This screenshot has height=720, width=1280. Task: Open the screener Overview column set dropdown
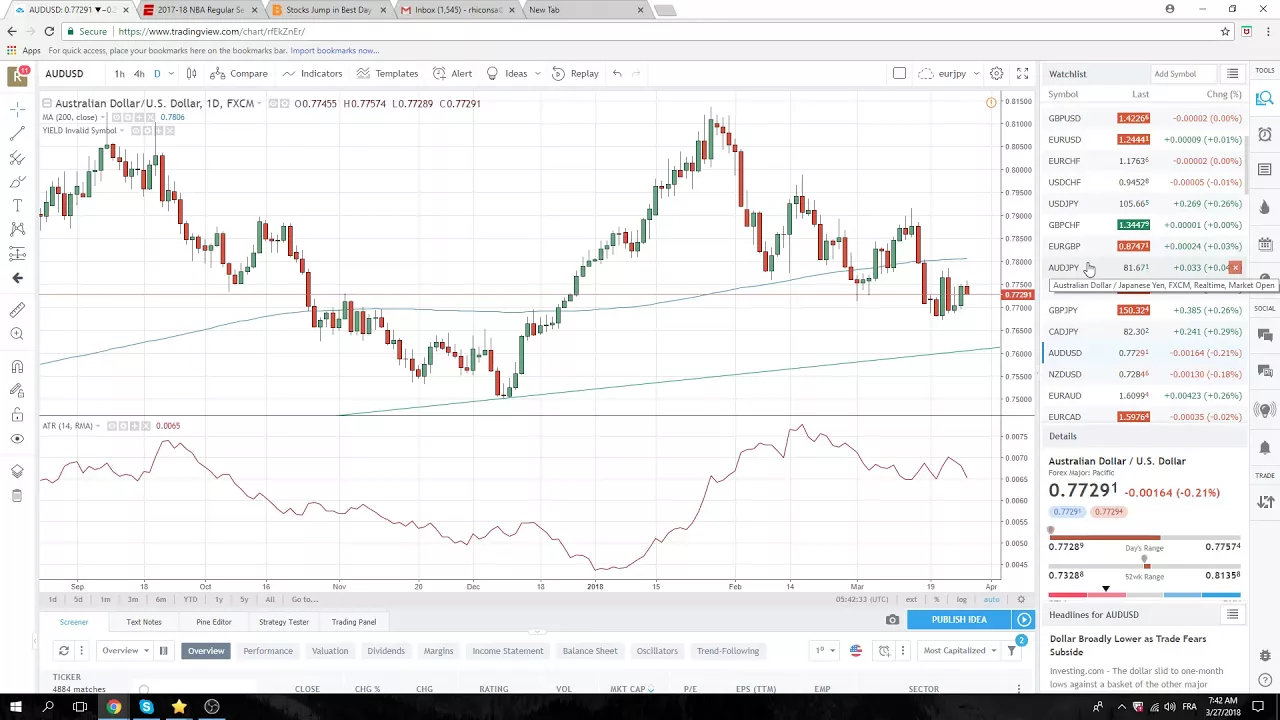(x=125, y=651)
